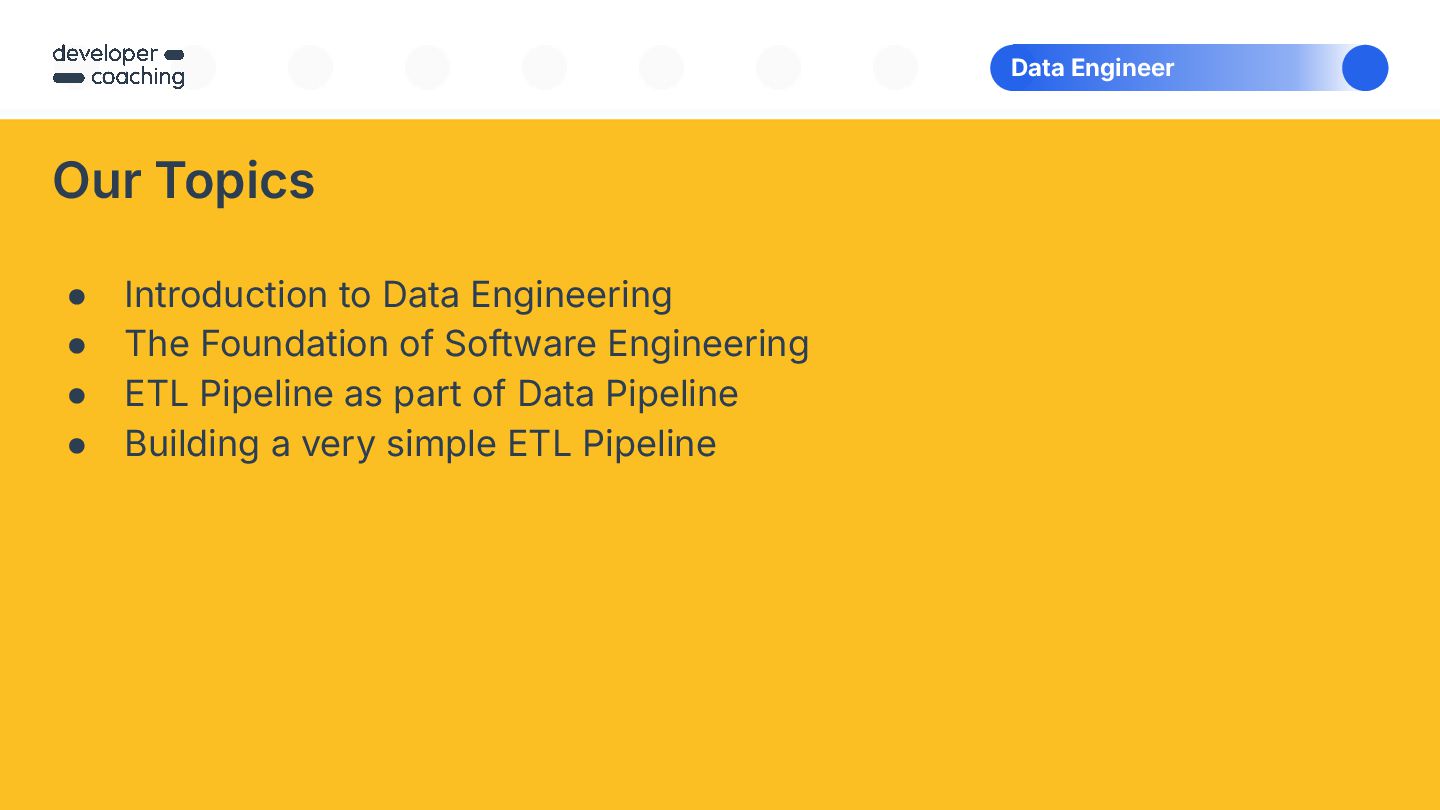Click the faint gray circle partly behind the logo

click(x=199, y=68)
